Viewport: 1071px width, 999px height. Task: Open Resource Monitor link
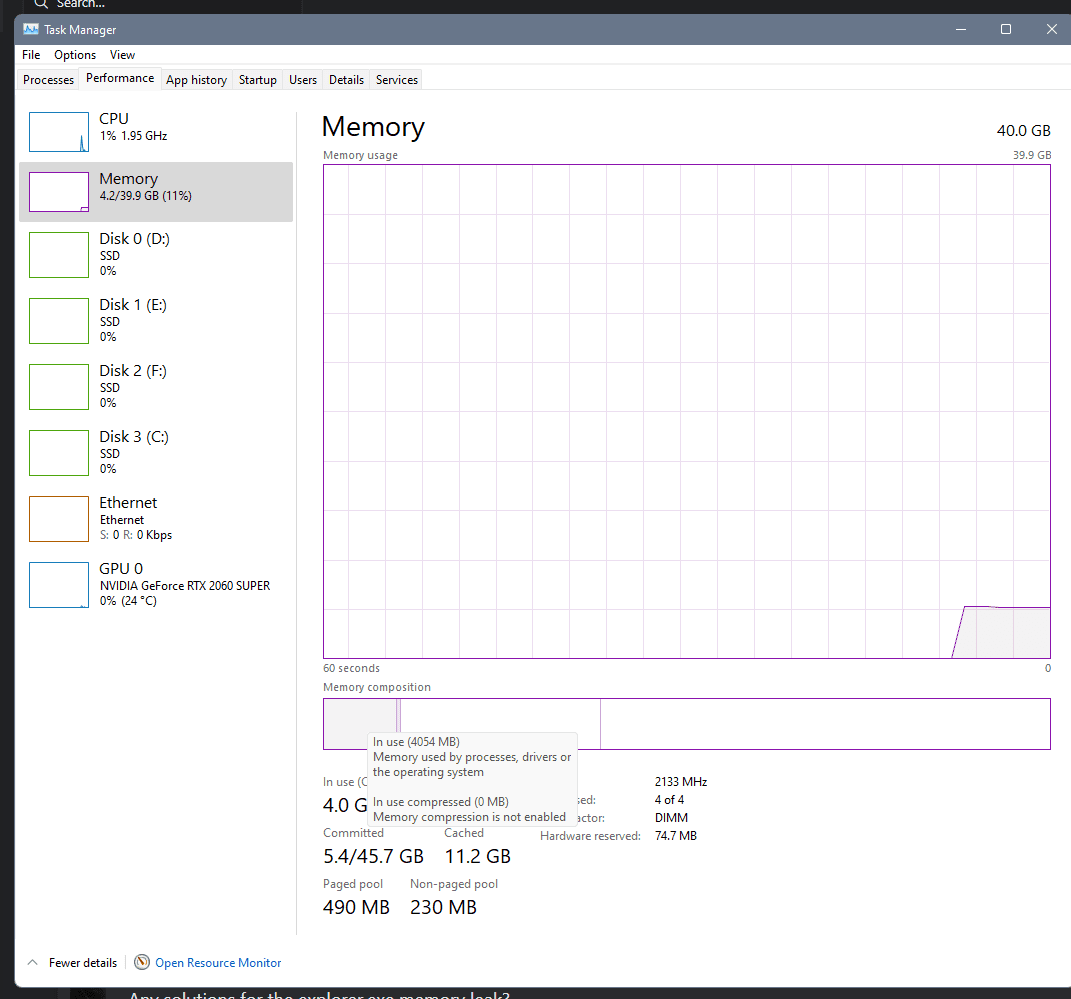coord(218,963)
